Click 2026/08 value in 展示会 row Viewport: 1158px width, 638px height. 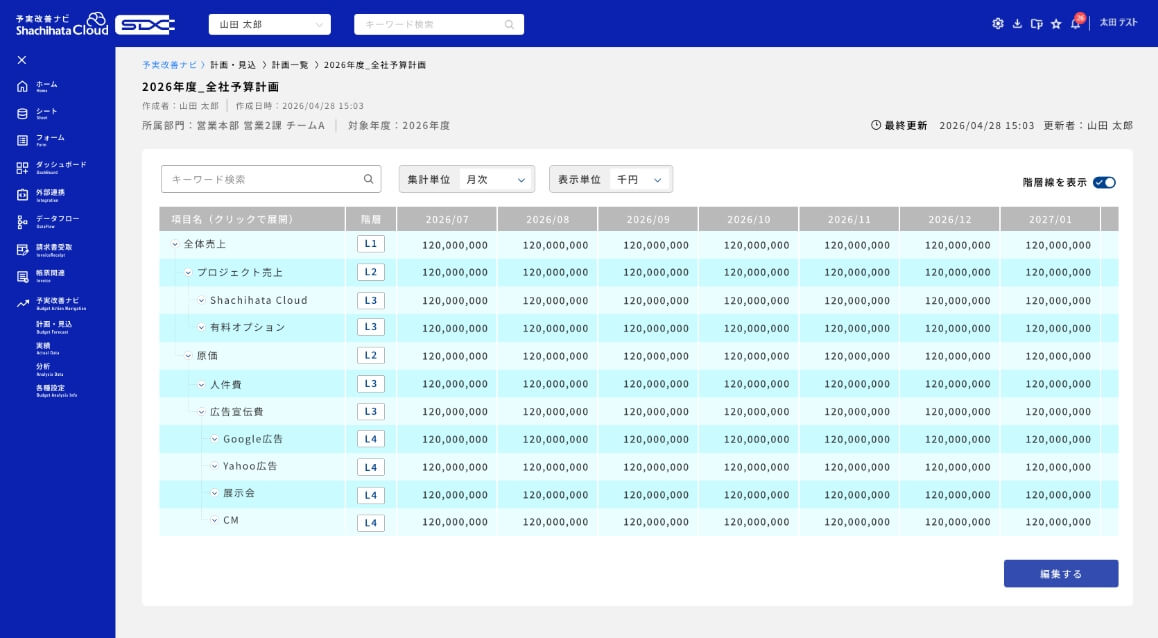point(555,495)
